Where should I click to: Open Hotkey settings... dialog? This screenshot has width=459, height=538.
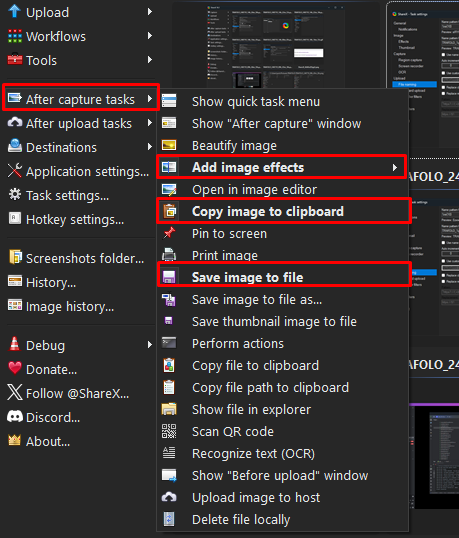(80, 219)
